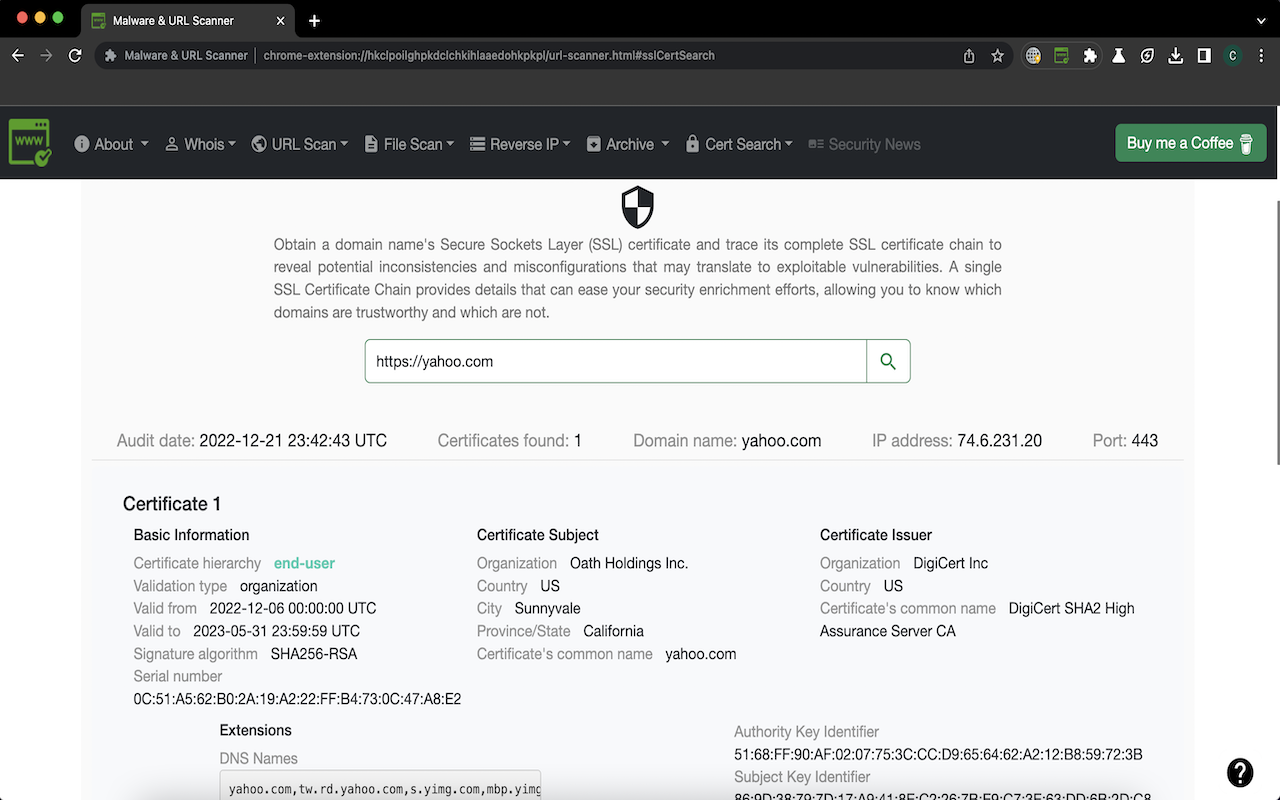Click the profile avatar C icon
Screen dimensions: 1280x800
pos(1232,56)
